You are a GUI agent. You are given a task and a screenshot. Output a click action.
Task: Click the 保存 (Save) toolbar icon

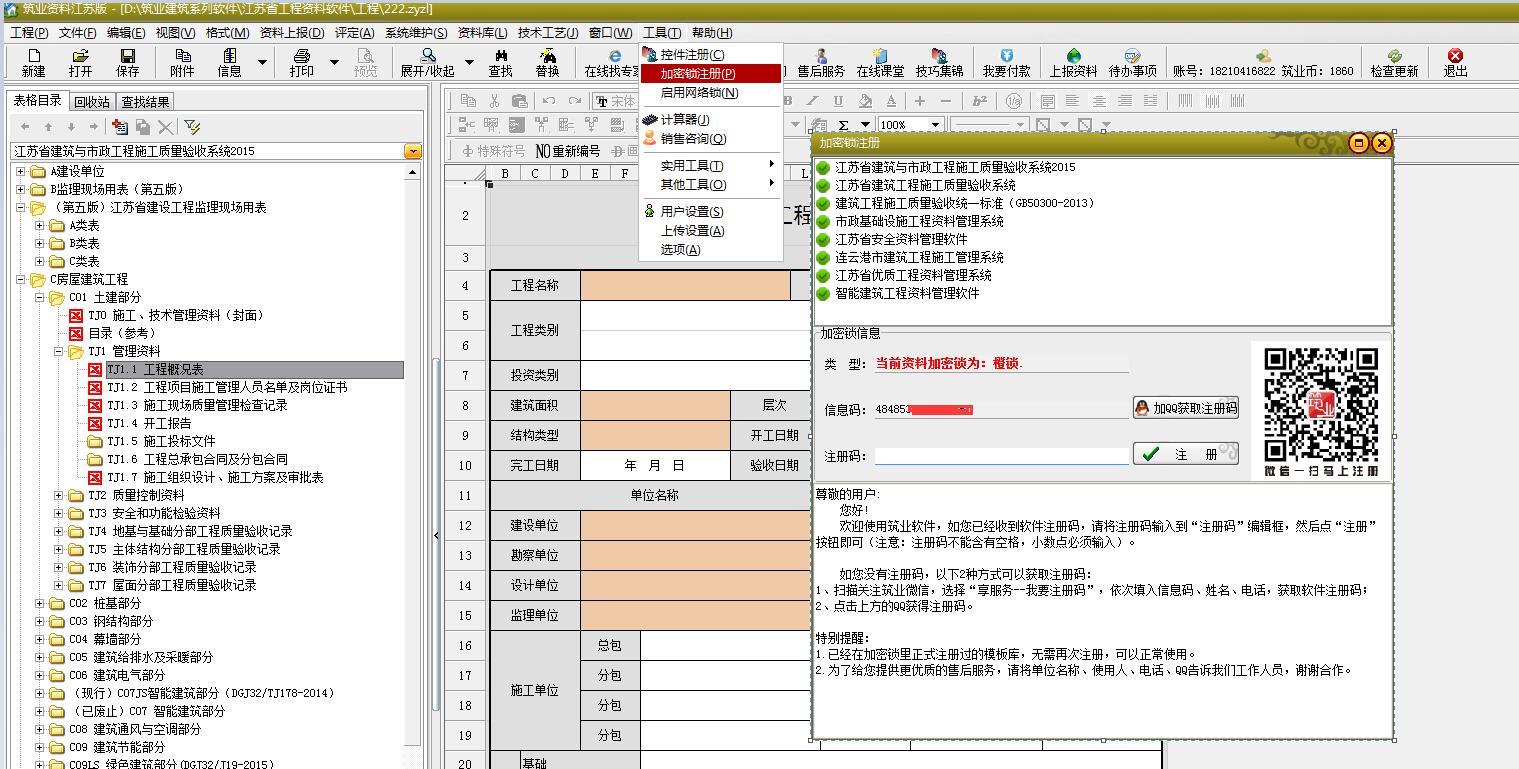click(128, 63)
